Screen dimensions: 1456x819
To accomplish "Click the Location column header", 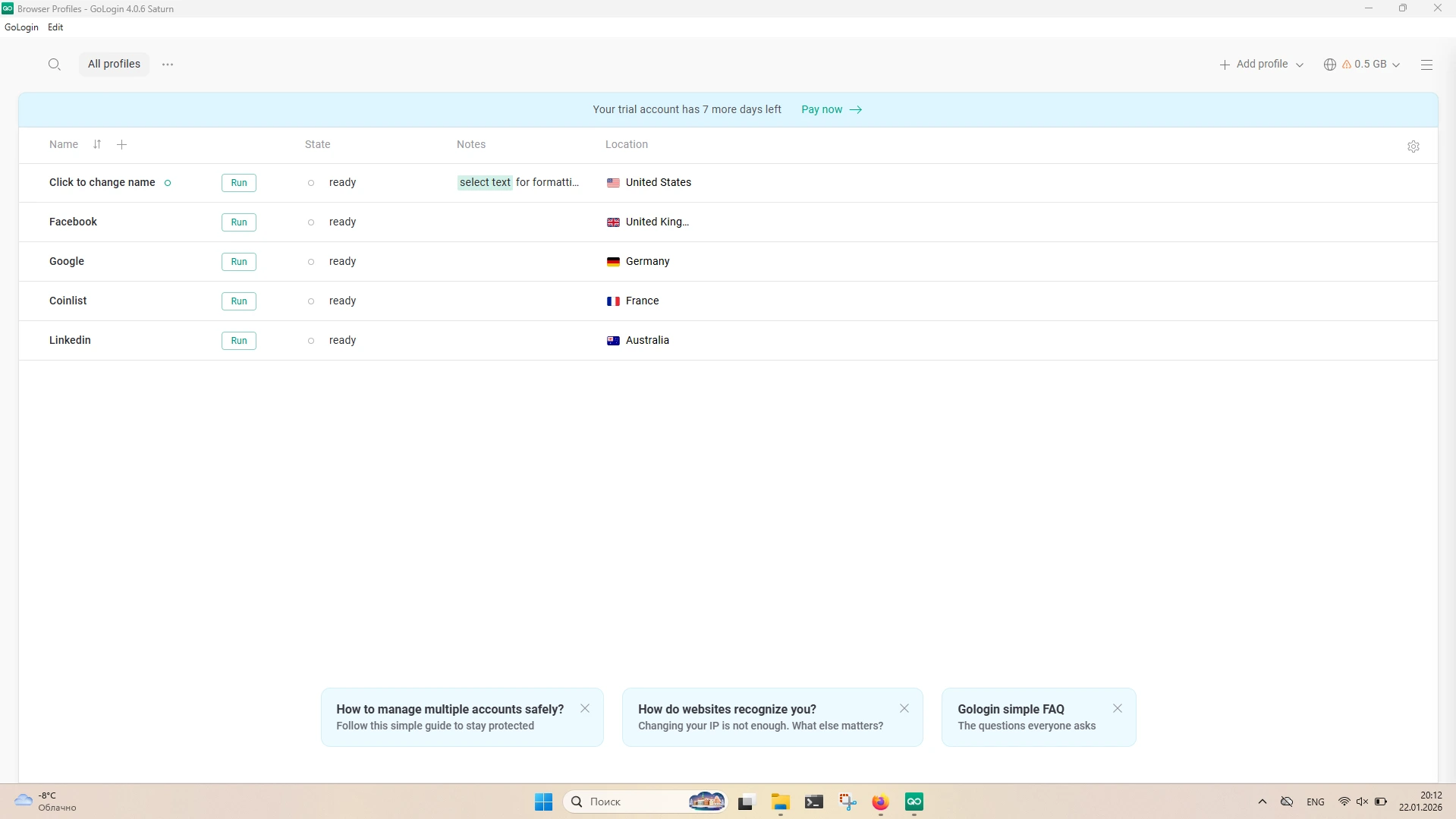I will pyautogui.click(x=627, y=144).
